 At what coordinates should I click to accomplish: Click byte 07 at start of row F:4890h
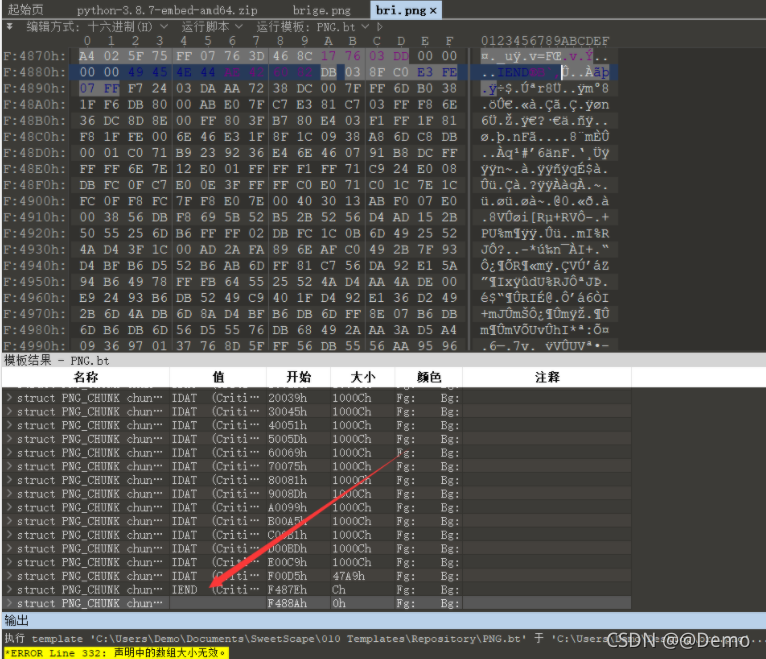[87, 88]
